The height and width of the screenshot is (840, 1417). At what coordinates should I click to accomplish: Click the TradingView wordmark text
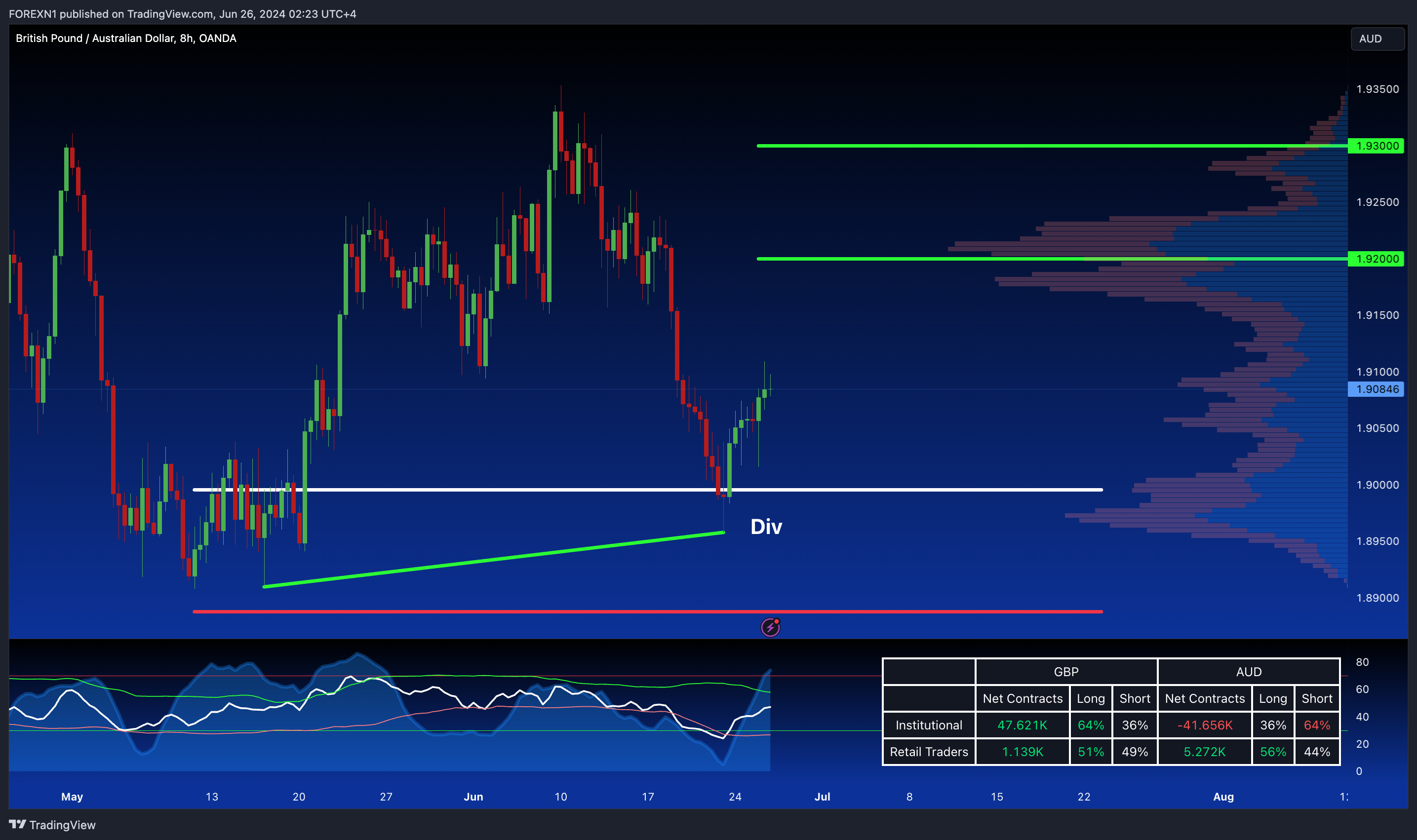pos(62,825)
